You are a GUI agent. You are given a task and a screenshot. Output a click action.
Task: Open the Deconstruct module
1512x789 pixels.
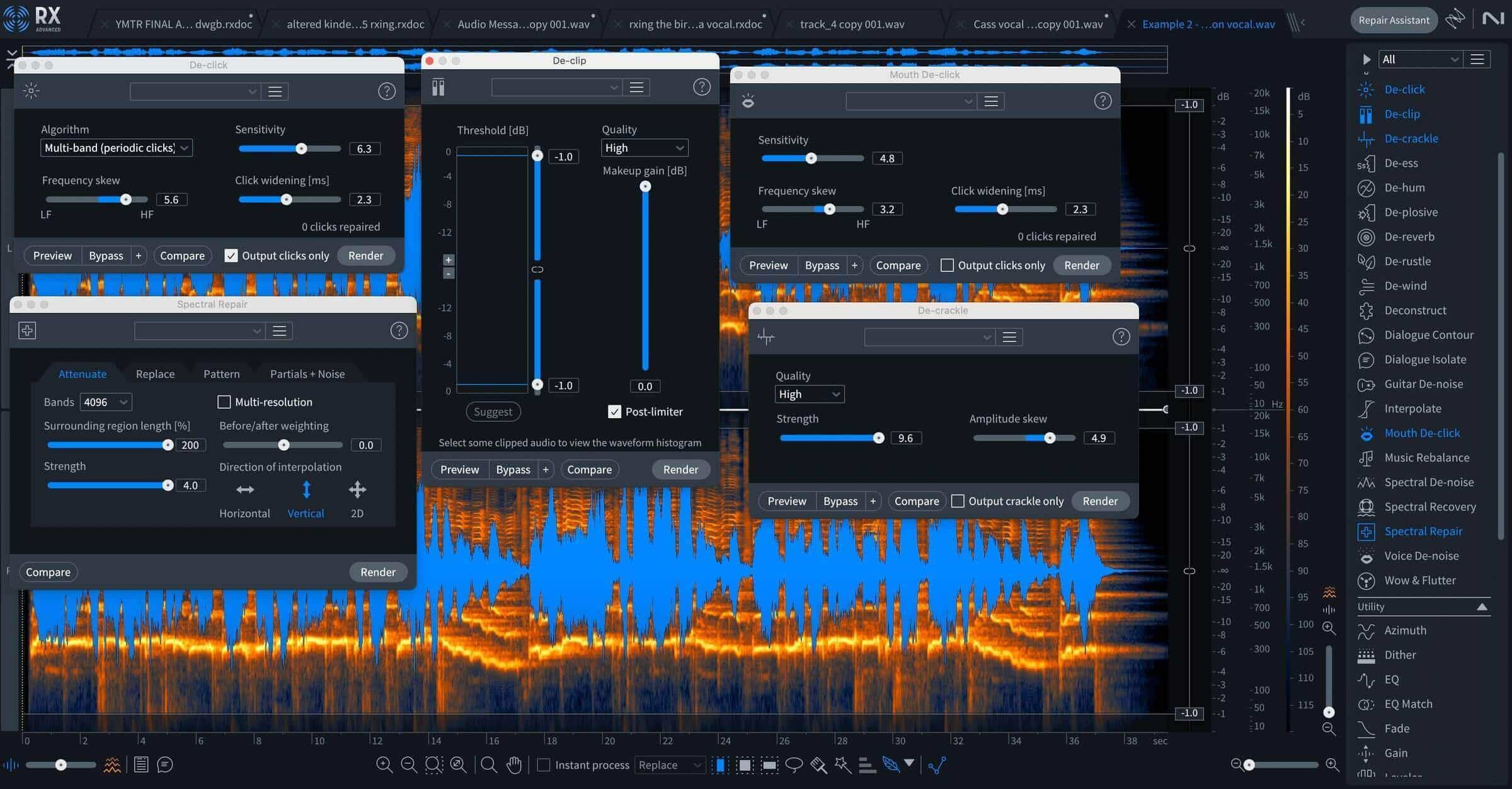[1415, 310]
